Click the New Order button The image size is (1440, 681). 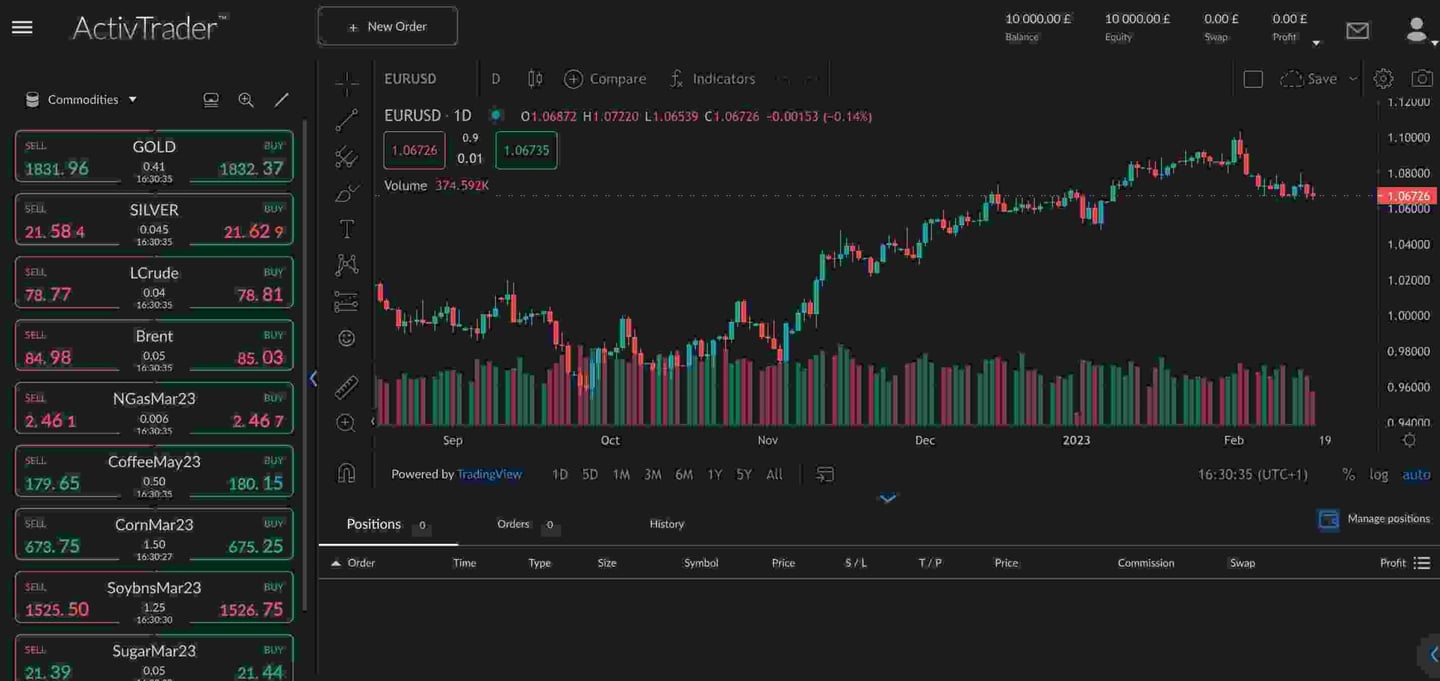click(x=387, y=27)
